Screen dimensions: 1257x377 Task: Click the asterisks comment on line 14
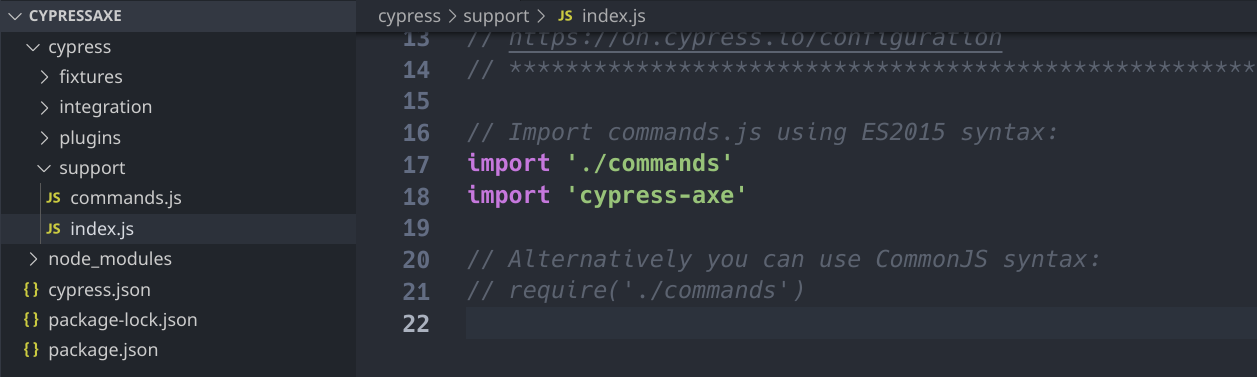(861, 69)
